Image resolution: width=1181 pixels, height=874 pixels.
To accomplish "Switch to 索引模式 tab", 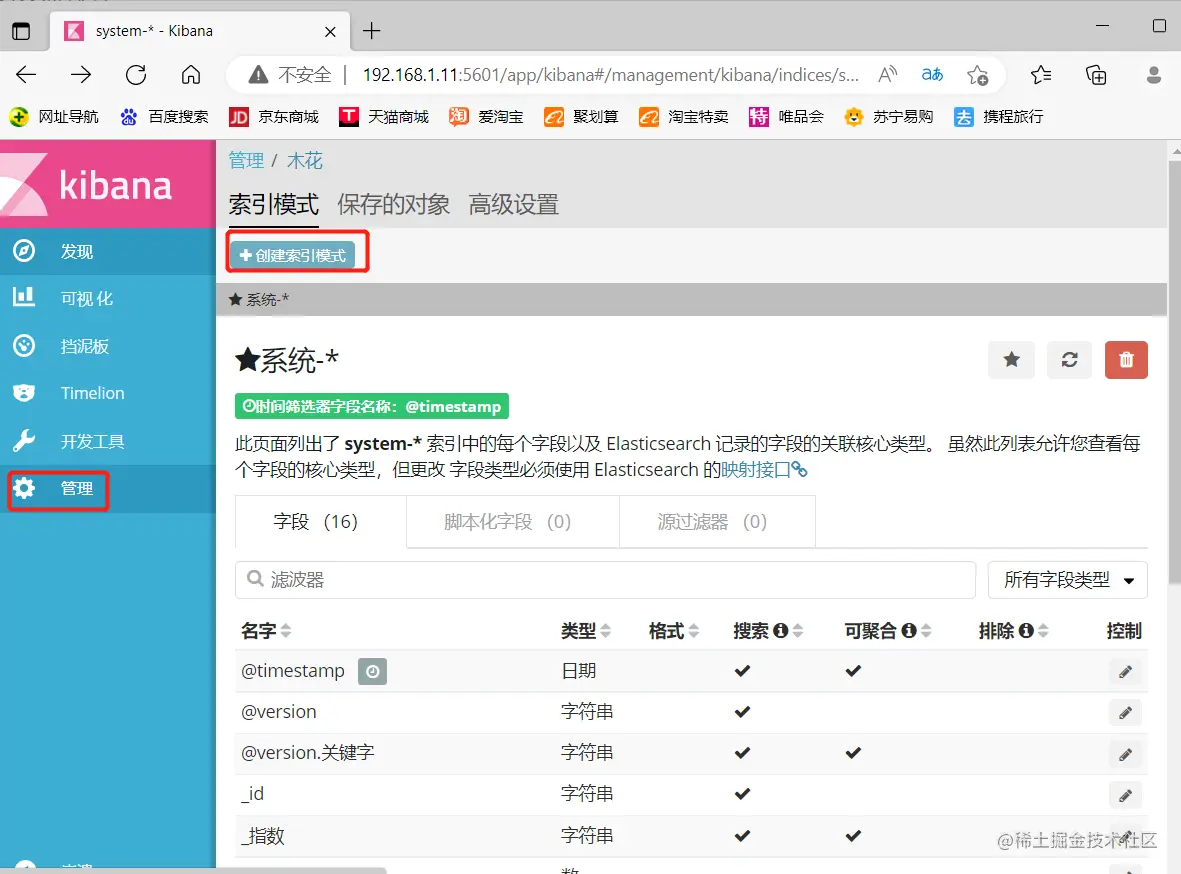I will 273,204.
